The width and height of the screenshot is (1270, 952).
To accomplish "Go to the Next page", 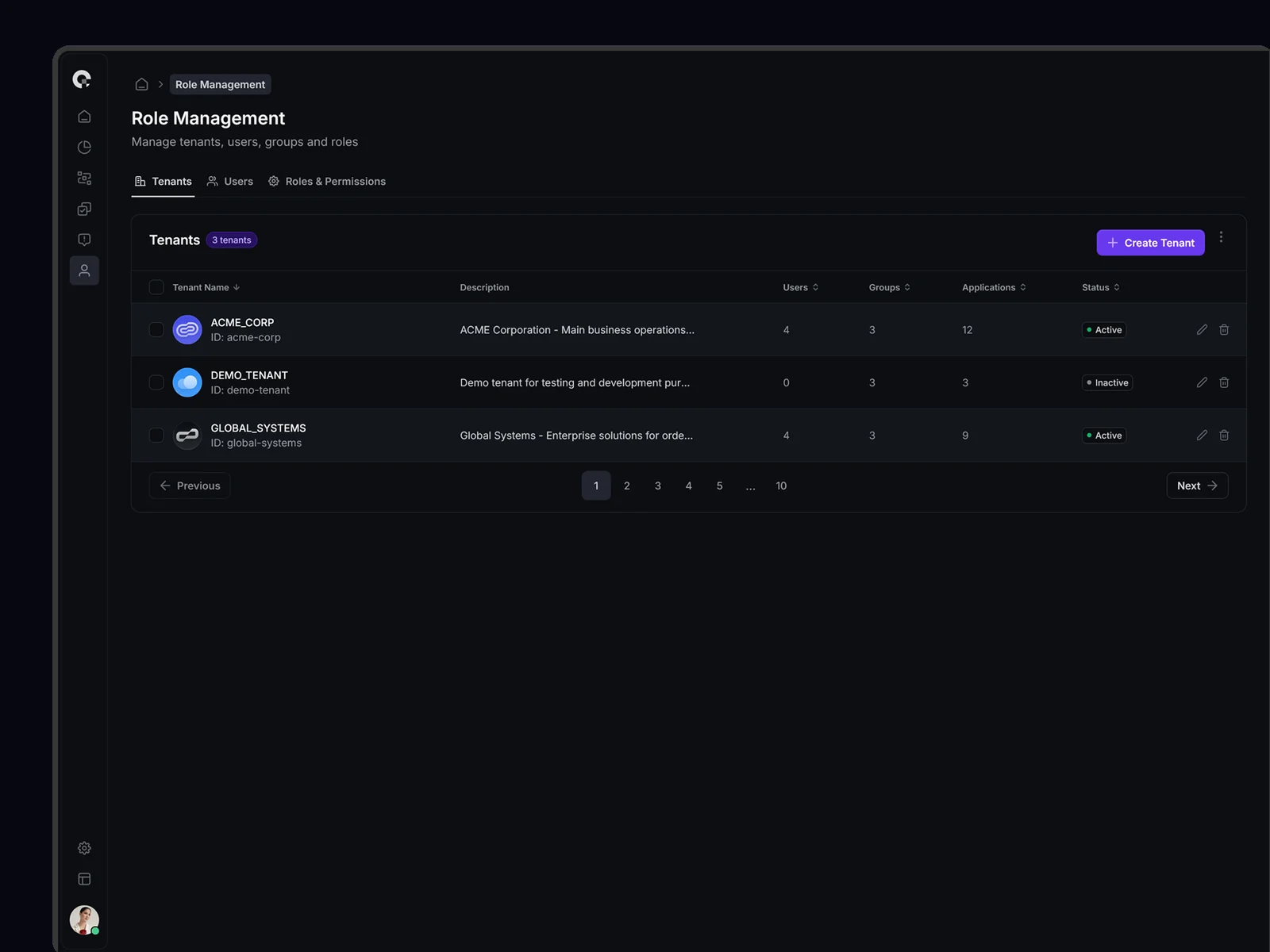I will coord(1196,486).
